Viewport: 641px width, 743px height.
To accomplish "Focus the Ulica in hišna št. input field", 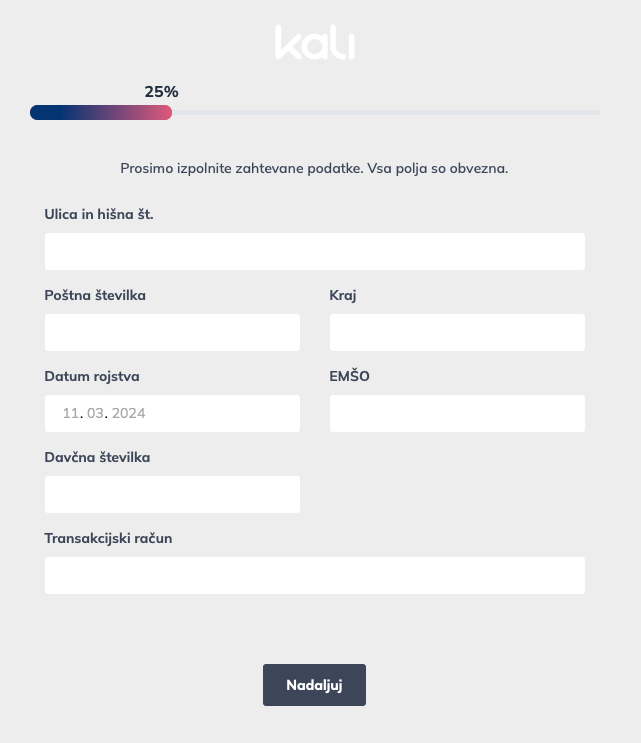I will (x=314, y=252).
